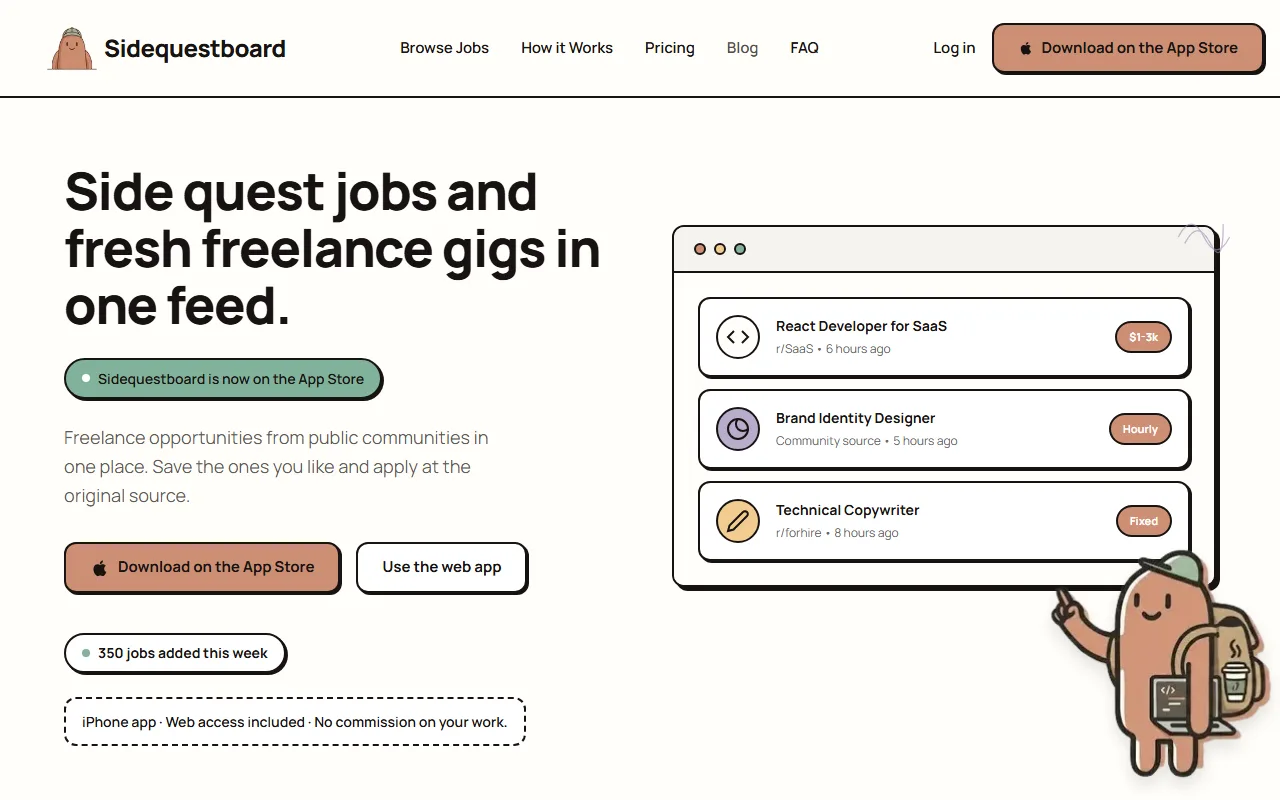The height and width of the screenshot is (800, 1280).
Task: Click the 'Freelance opportunities from public communities' paragraph
Action: [276, 467]
